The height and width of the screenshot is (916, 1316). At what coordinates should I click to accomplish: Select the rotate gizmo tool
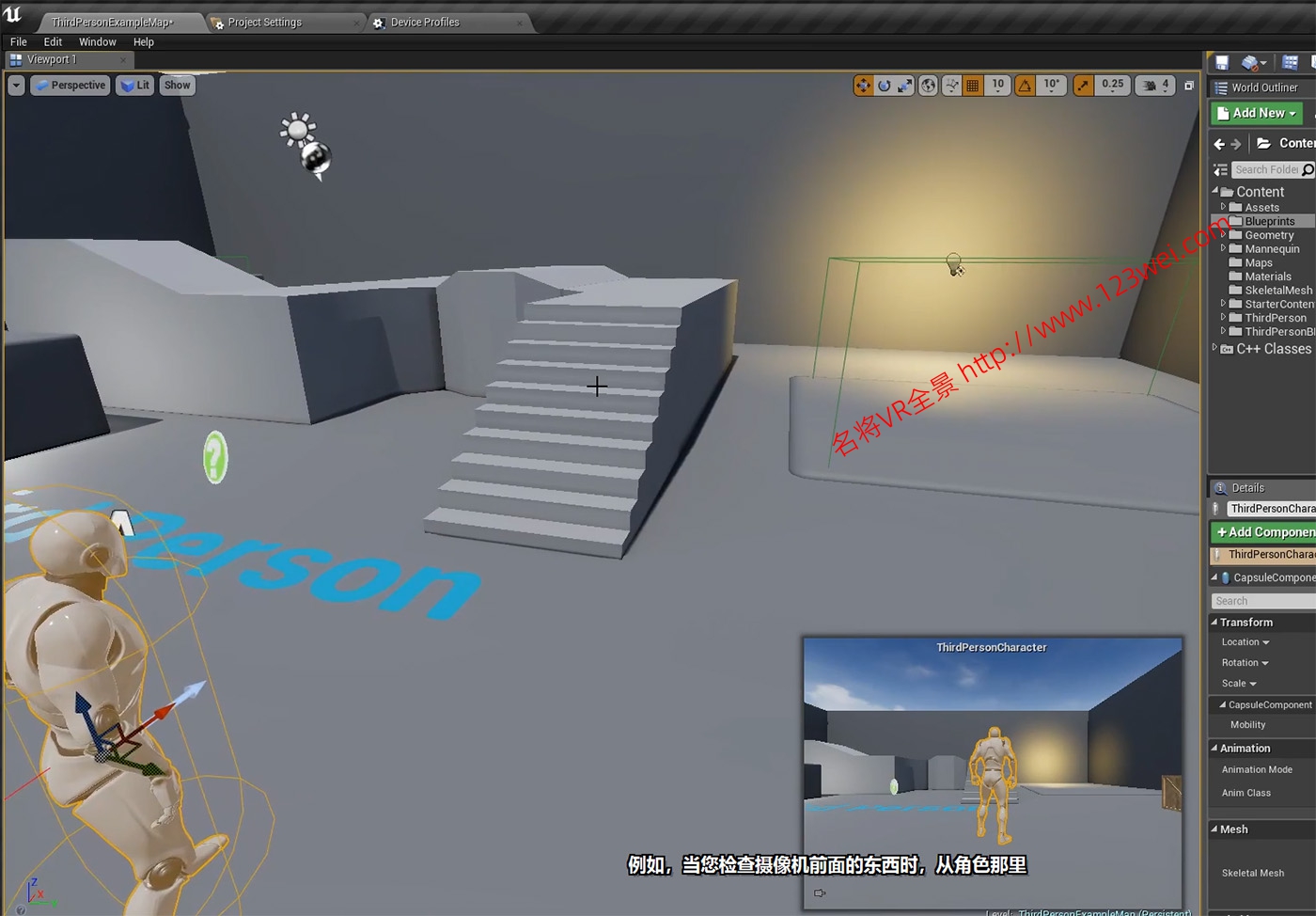[x=884, y=86]
